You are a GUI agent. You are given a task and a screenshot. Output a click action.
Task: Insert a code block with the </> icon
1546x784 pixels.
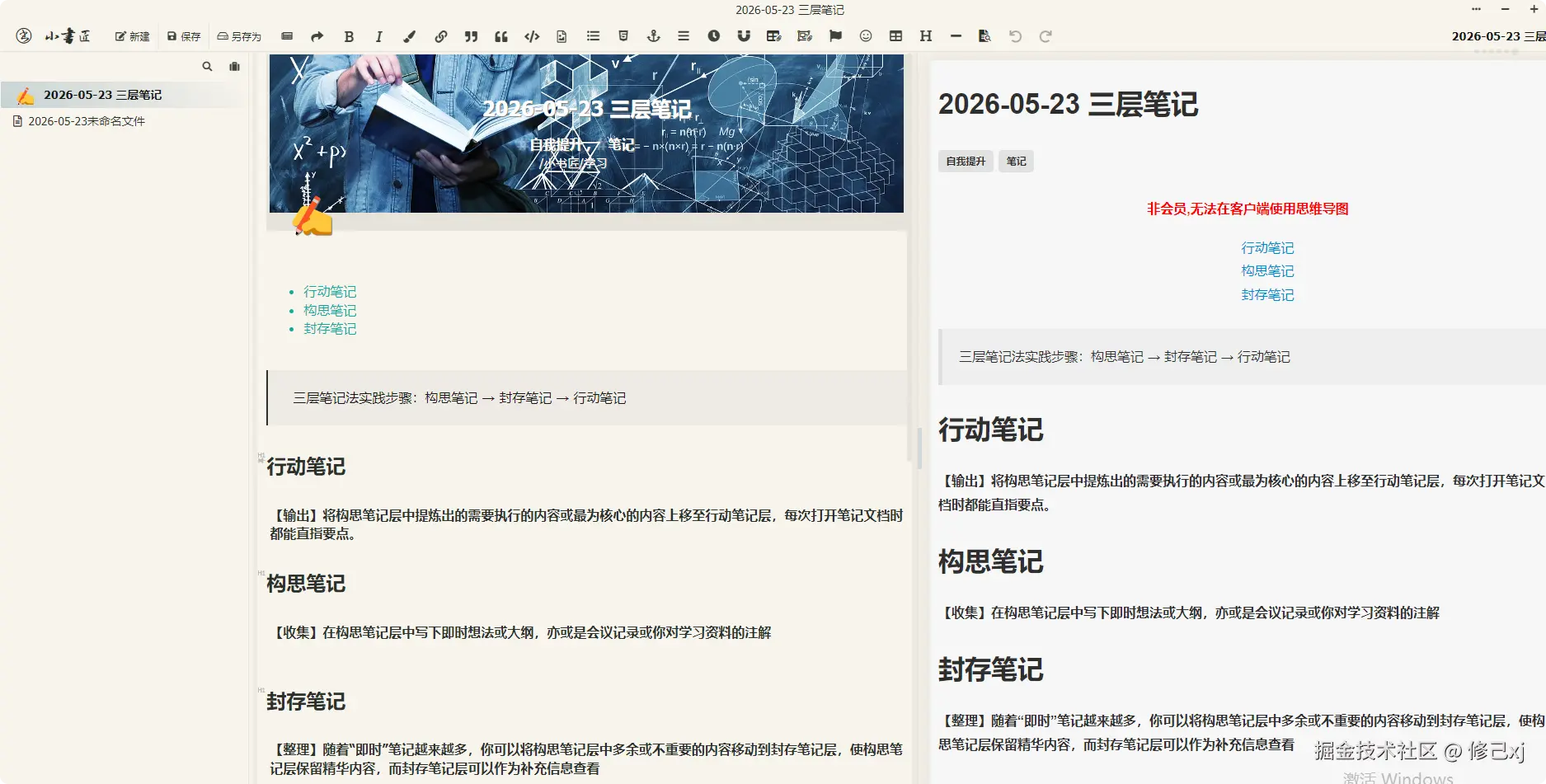click(x=532, y=36)
